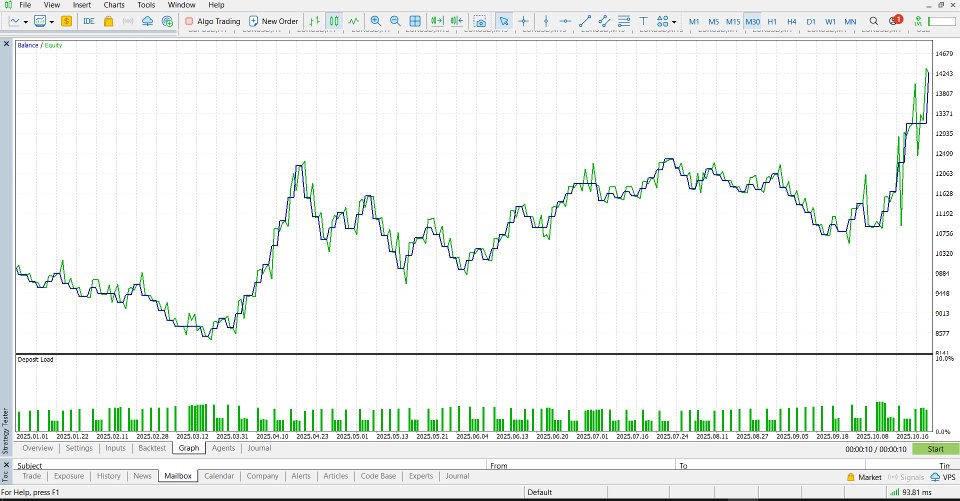
Task: Select the H4 timeframe
Action: coord(792,21)
